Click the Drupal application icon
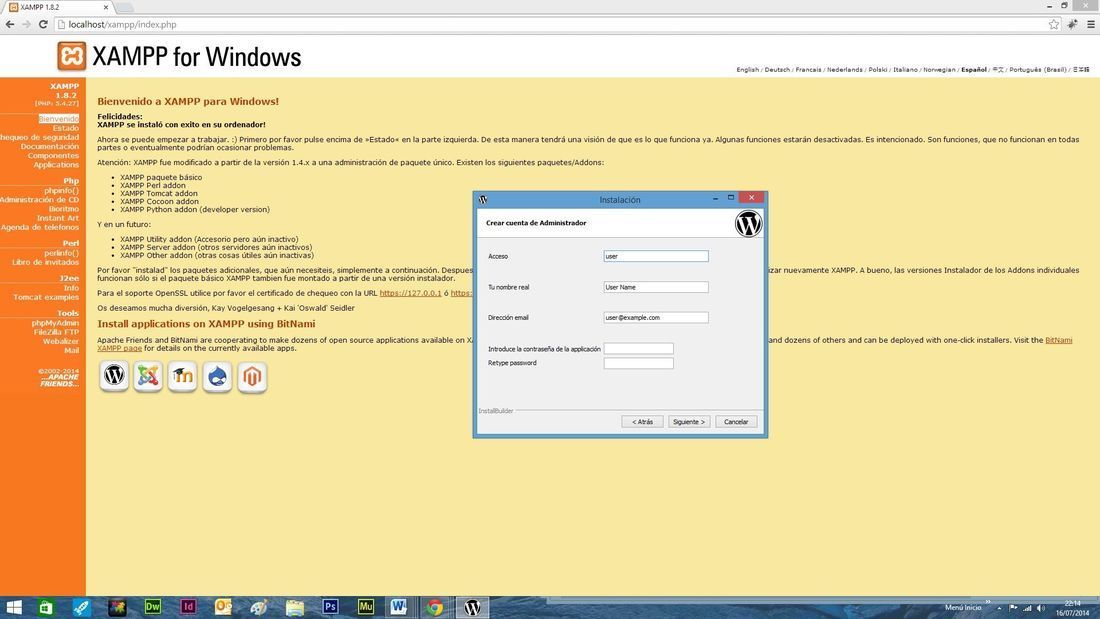 tap(217, 376)
